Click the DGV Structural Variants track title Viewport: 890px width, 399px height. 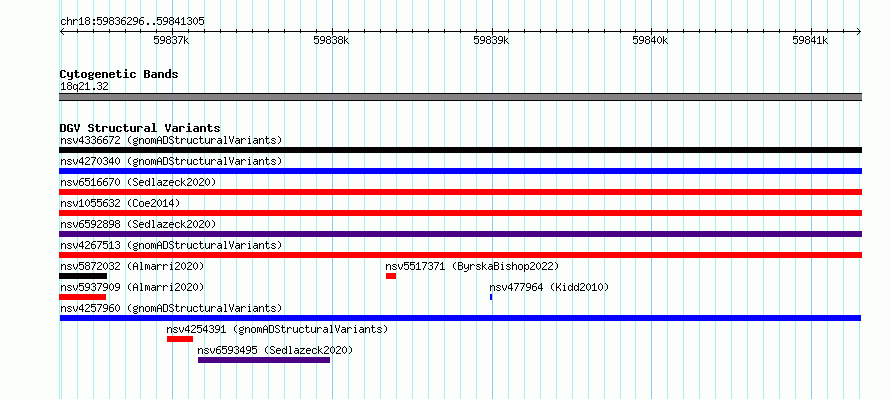(140, 128)
